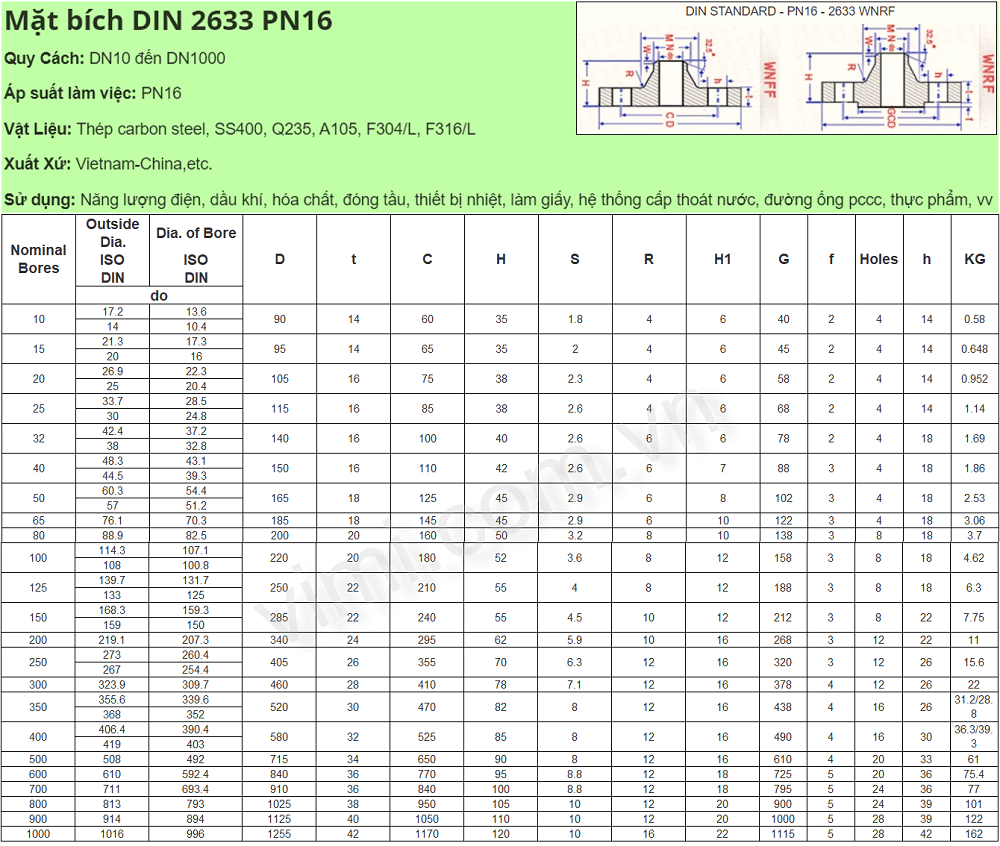Select the bore diameter cell 592.4

[196, 774]
